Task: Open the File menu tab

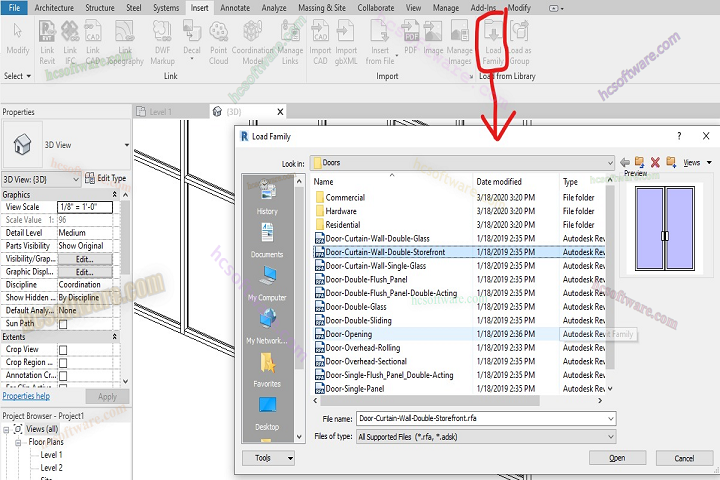Action: point(14,7)
